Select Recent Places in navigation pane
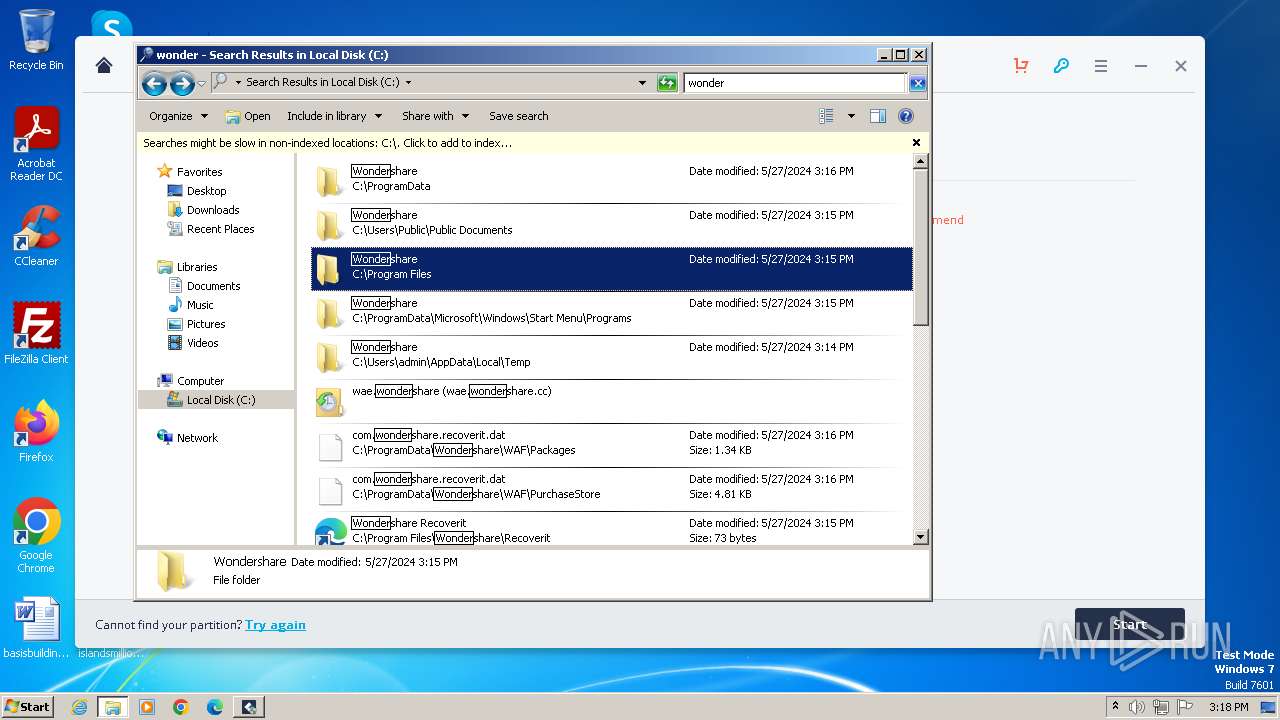1280x720 pixels. (x=220, y=229)
